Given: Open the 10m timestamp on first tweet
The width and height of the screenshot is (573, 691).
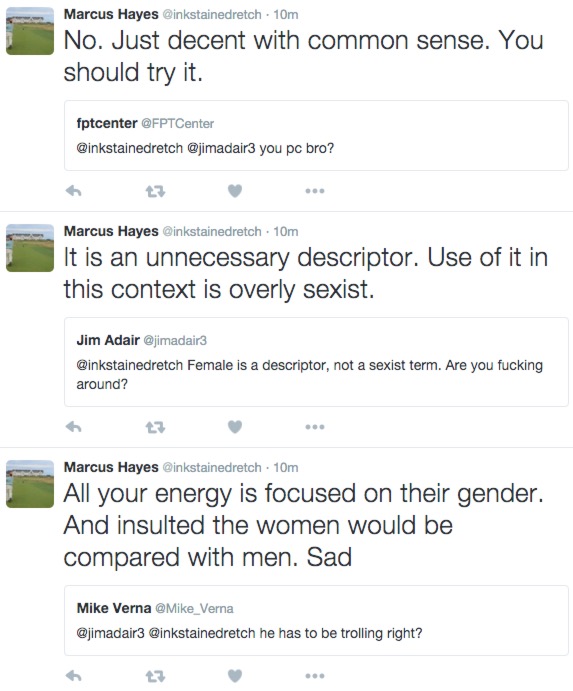Looking at the screenshot, I should click(x=286, y=15).
